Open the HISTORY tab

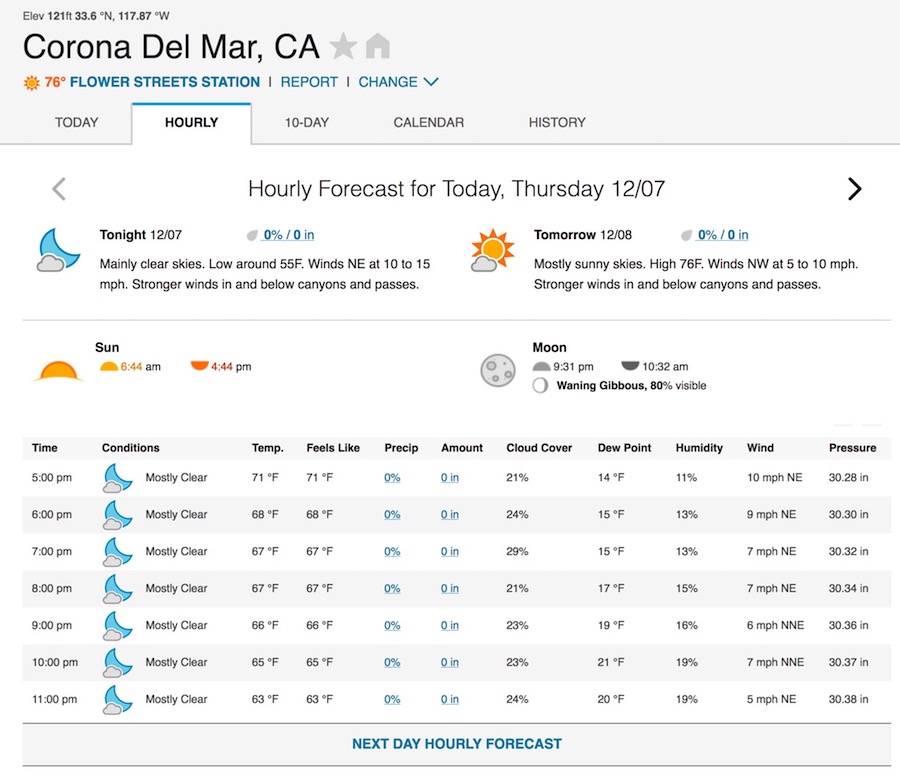557,122
